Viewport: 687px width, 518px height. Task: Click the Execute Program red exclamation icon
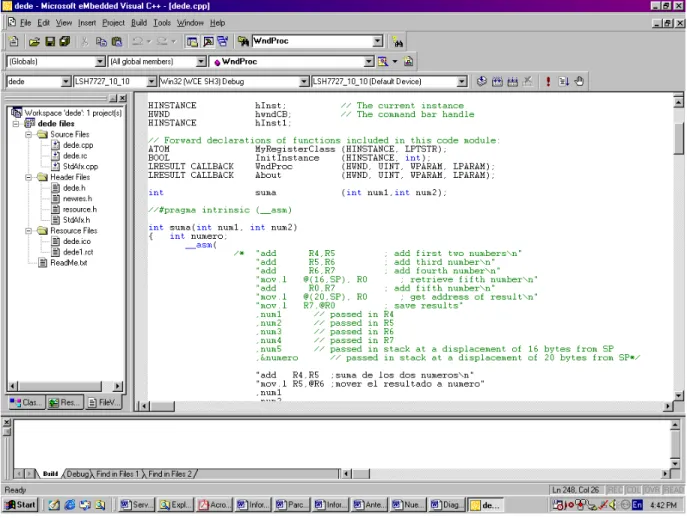tap(548, 82)
